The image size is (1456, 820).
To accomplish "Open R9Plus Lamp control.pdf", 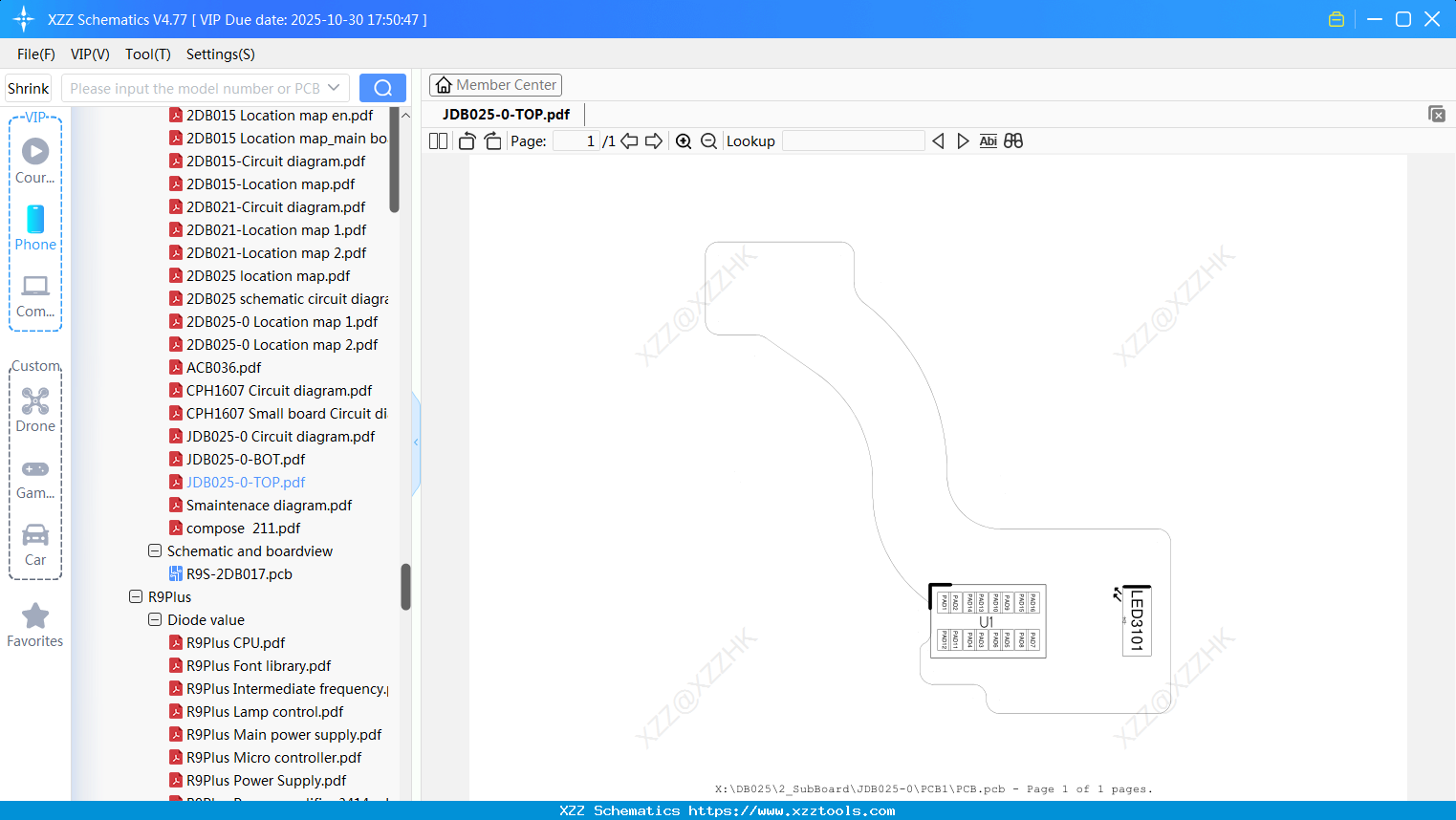I will pyautogui.click(x=265, y=712).
